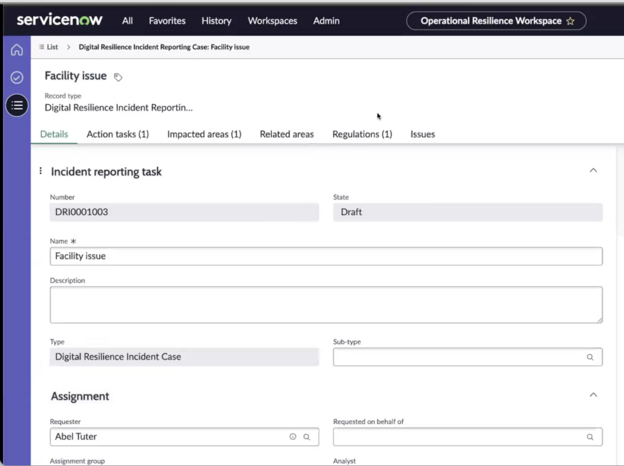The height and width of the screenshot is (466, 624).
Task: Switch to the Action tasks (1) tab
Action: pos(118,134)
